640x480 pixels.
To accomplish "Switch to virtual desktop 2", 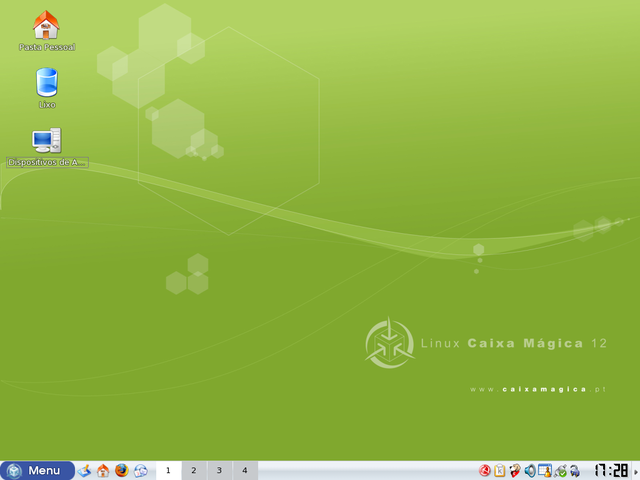I will click(194, 471).
